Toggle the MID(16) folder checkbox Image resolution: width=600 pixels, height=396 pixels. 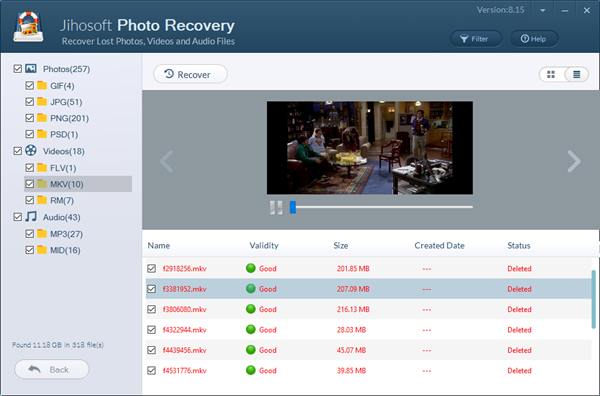[x=29, y=250]
